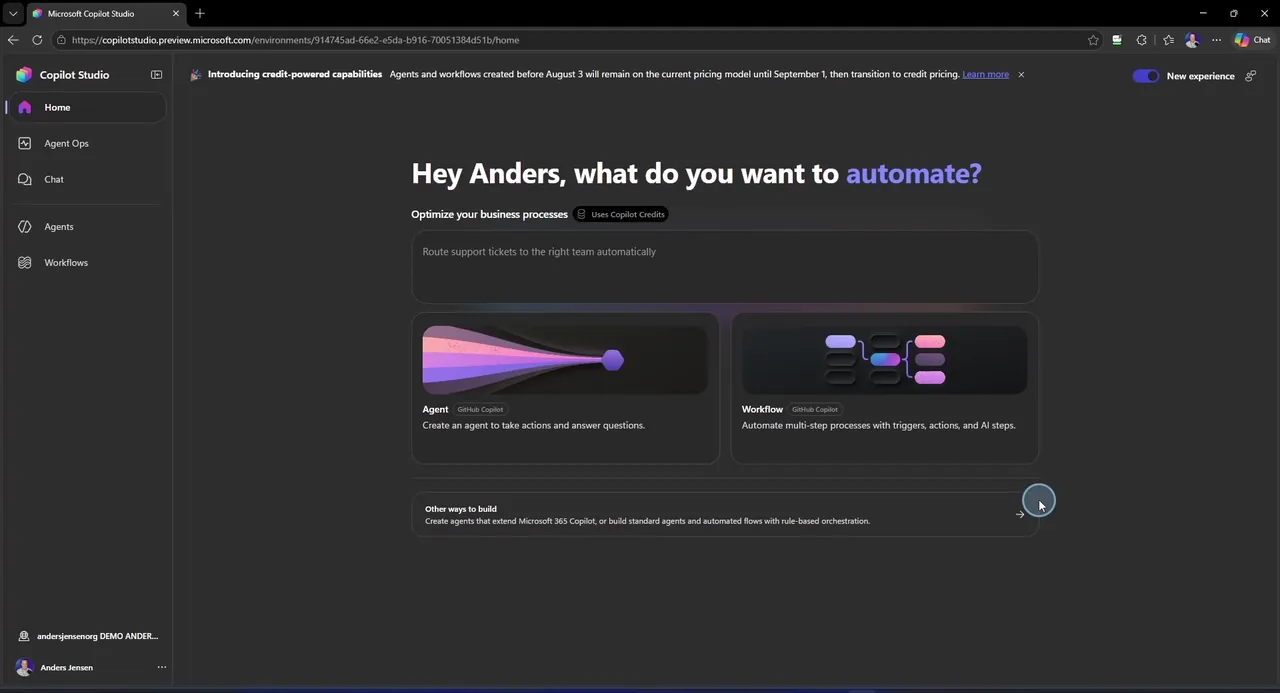Select the Microsoft Copilot Studio tab
Viewport: 1280px width, 693px height.
[x=104, y=14]
